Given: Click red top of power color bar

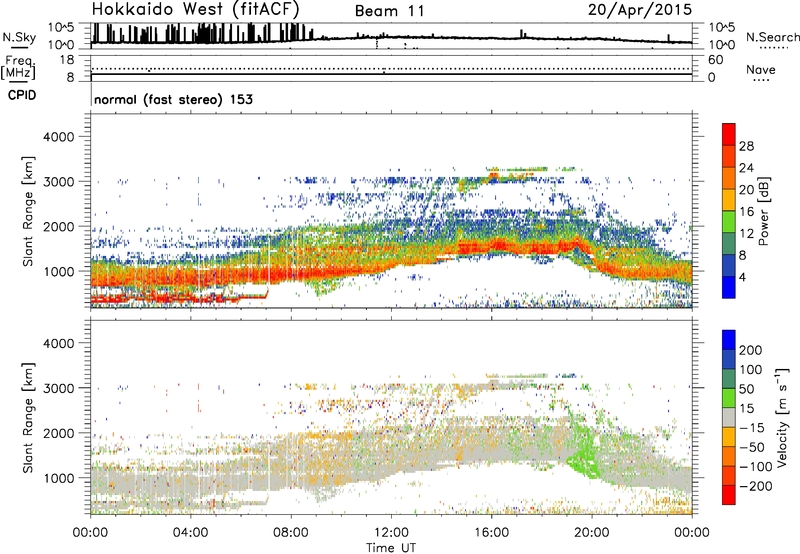Looking at the screenshot, I should click(729, 133).
